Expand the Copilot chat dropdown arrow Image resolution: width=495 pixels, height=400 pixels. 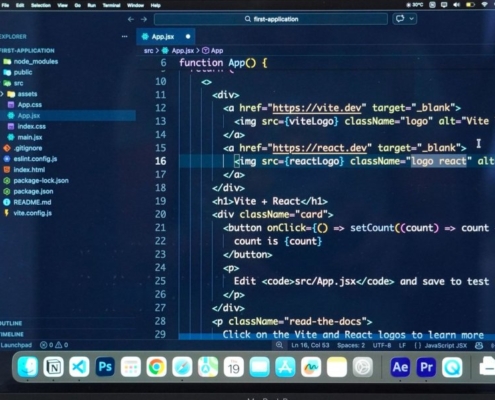point(412,19)
